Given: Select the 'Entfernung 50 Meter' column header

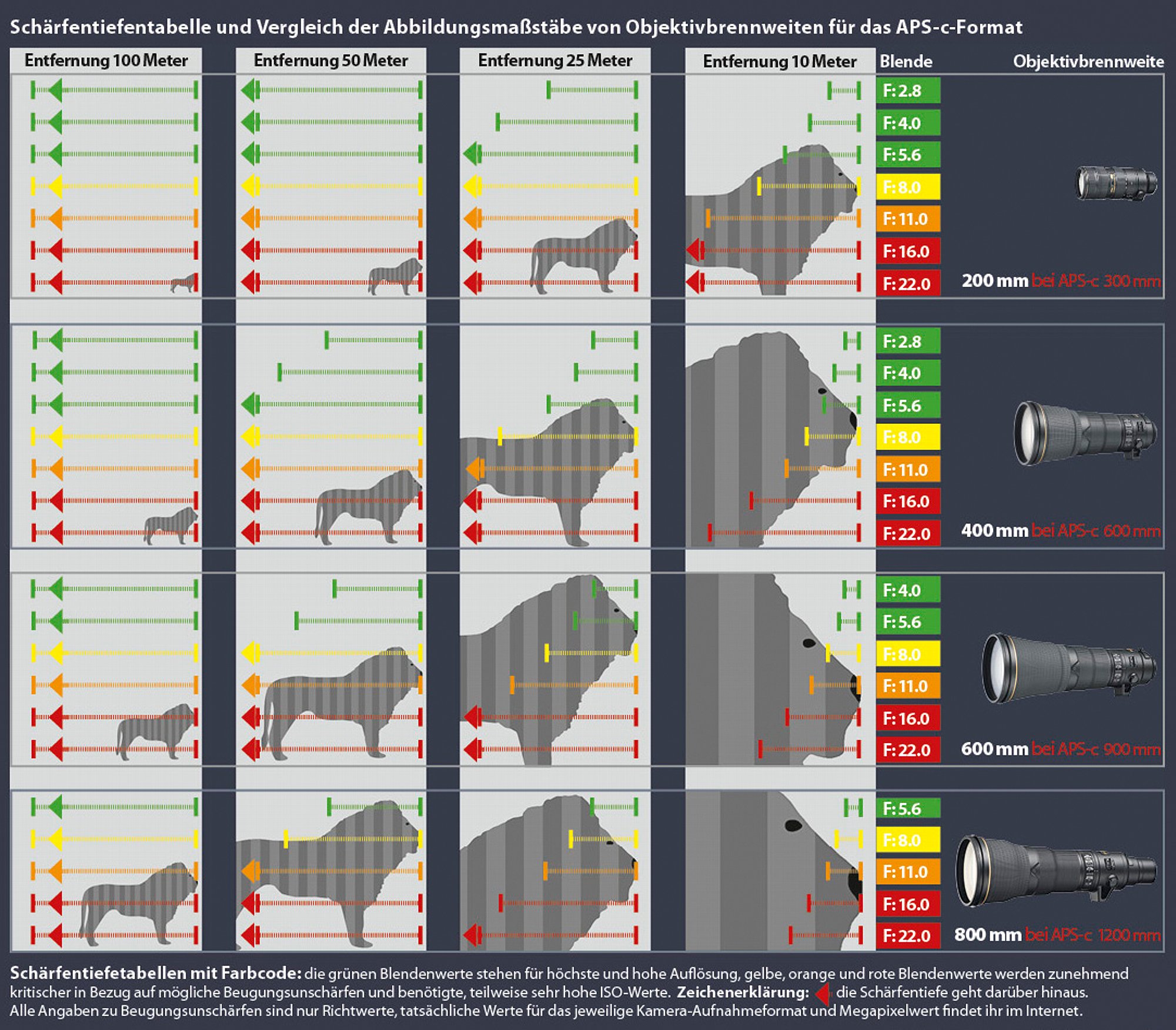Looking at the screenshot, I should pyautogui.click(x=330, y=61).
